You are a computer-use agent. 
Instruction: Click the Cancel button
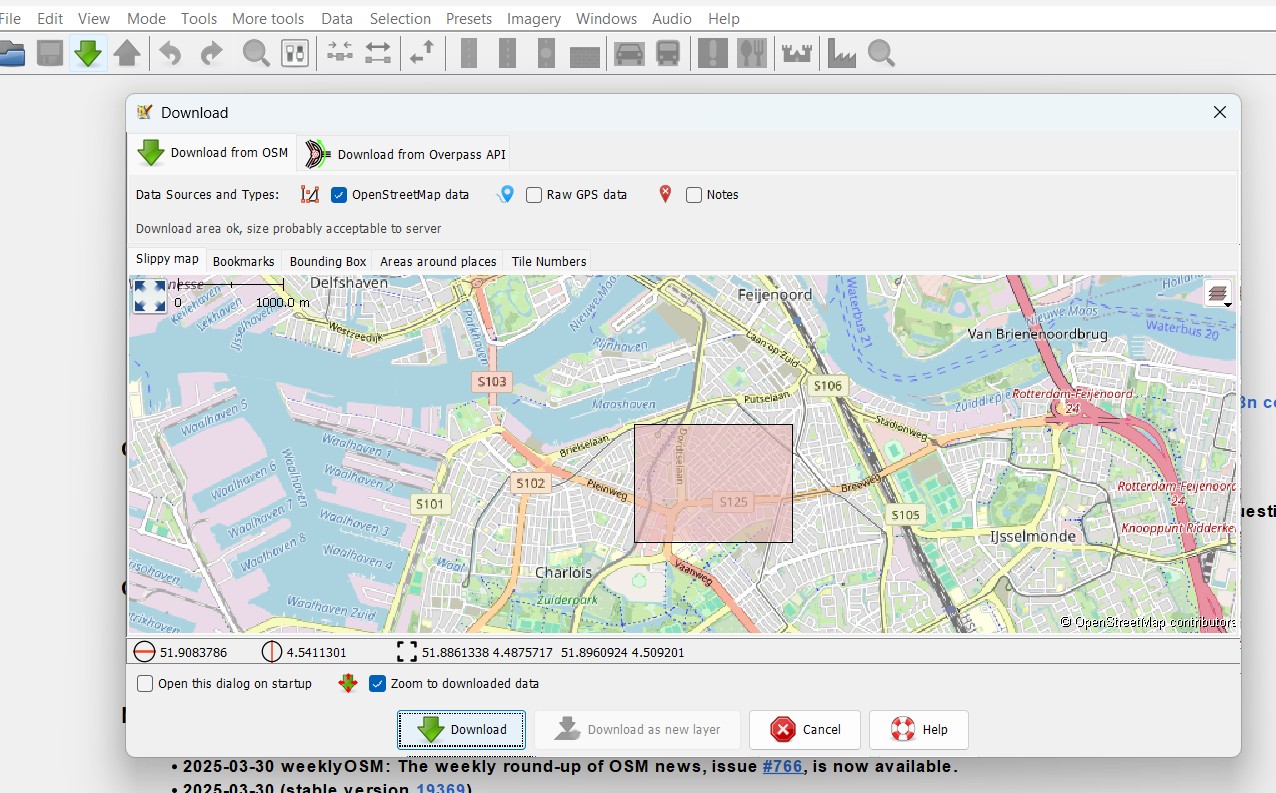click(805, 730)
